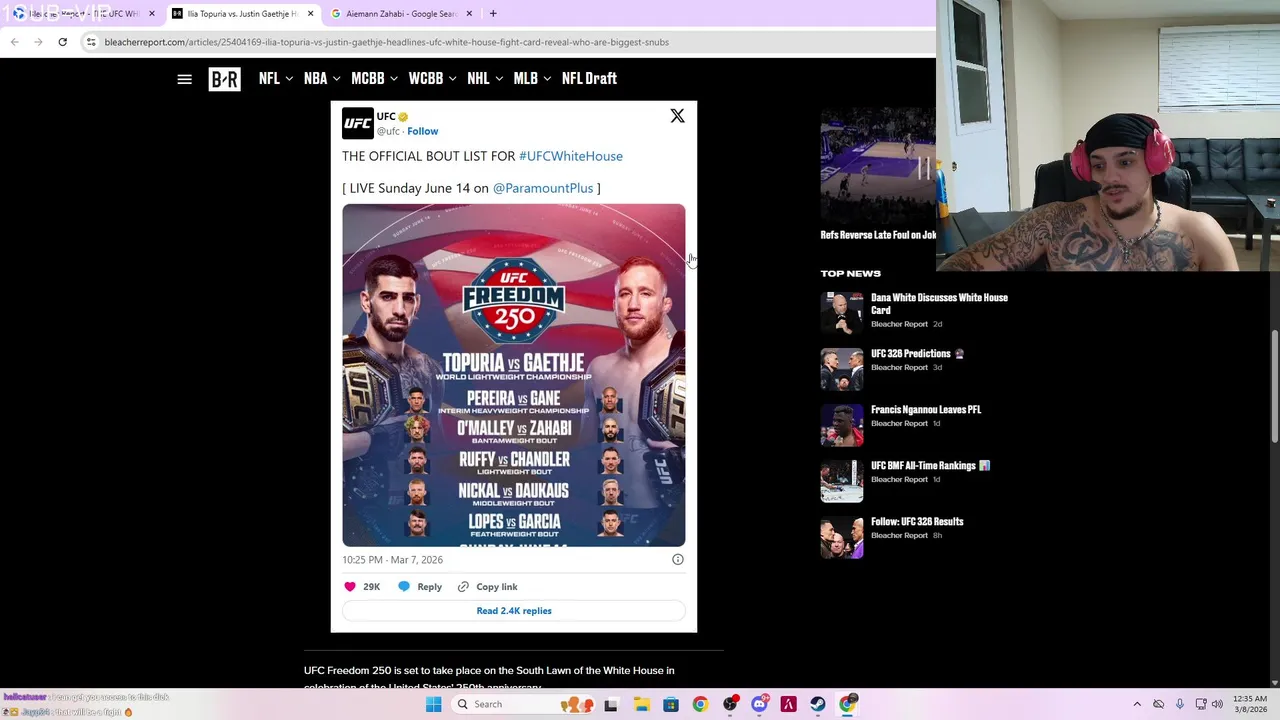The height and width of the screenshot is (720, 1280).
Task: Open the site information icon in the address bar
Action: pyautogui.click(x=91, y=42)
